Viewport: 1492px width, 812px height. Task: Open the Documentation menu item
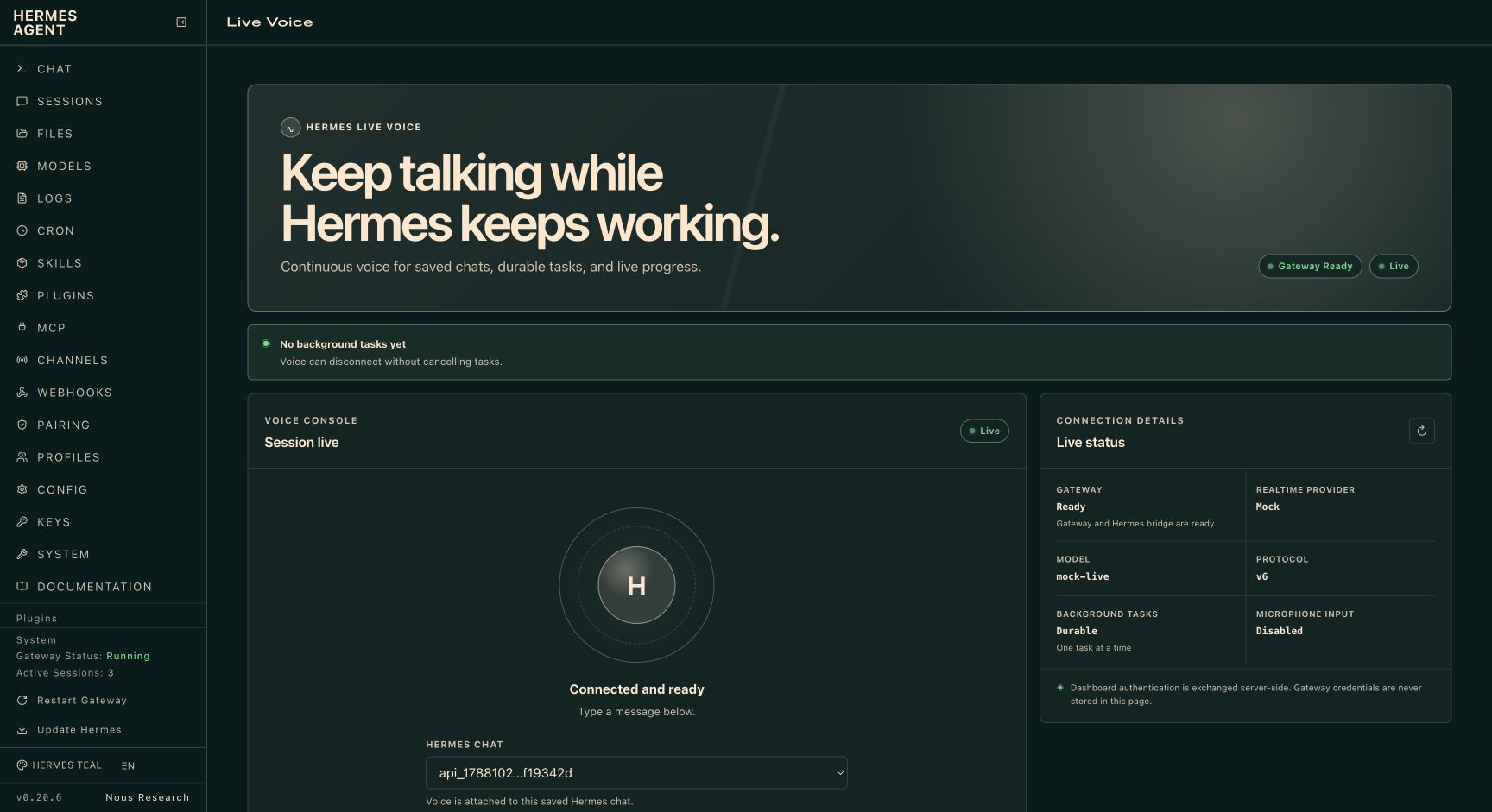[x=103, y=587]
